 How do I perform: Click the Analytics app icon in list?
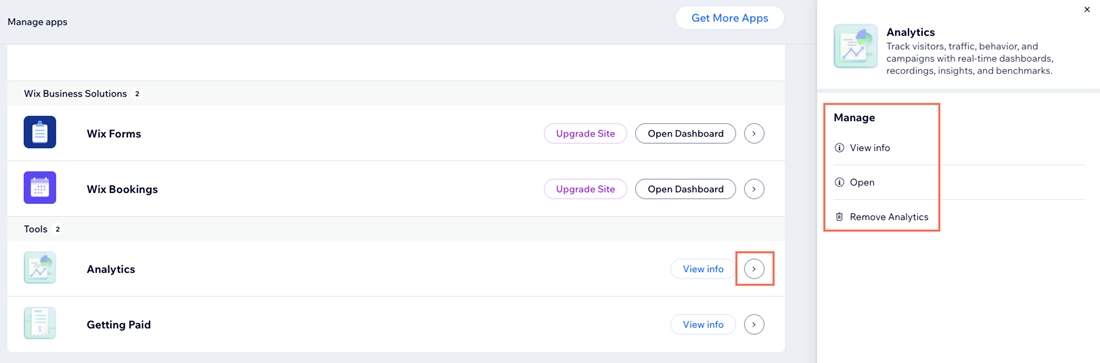40,268
